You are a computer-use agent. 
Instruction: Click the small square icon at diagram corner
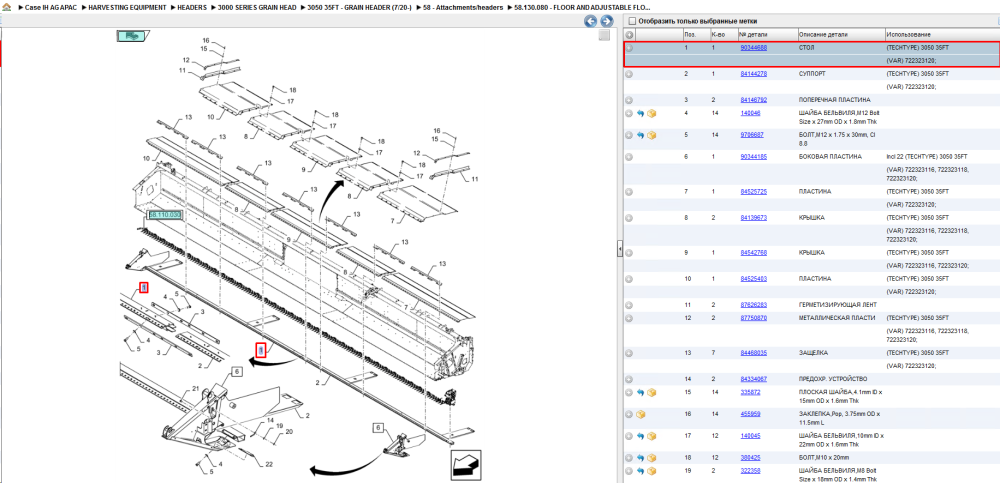pos(604,36)
